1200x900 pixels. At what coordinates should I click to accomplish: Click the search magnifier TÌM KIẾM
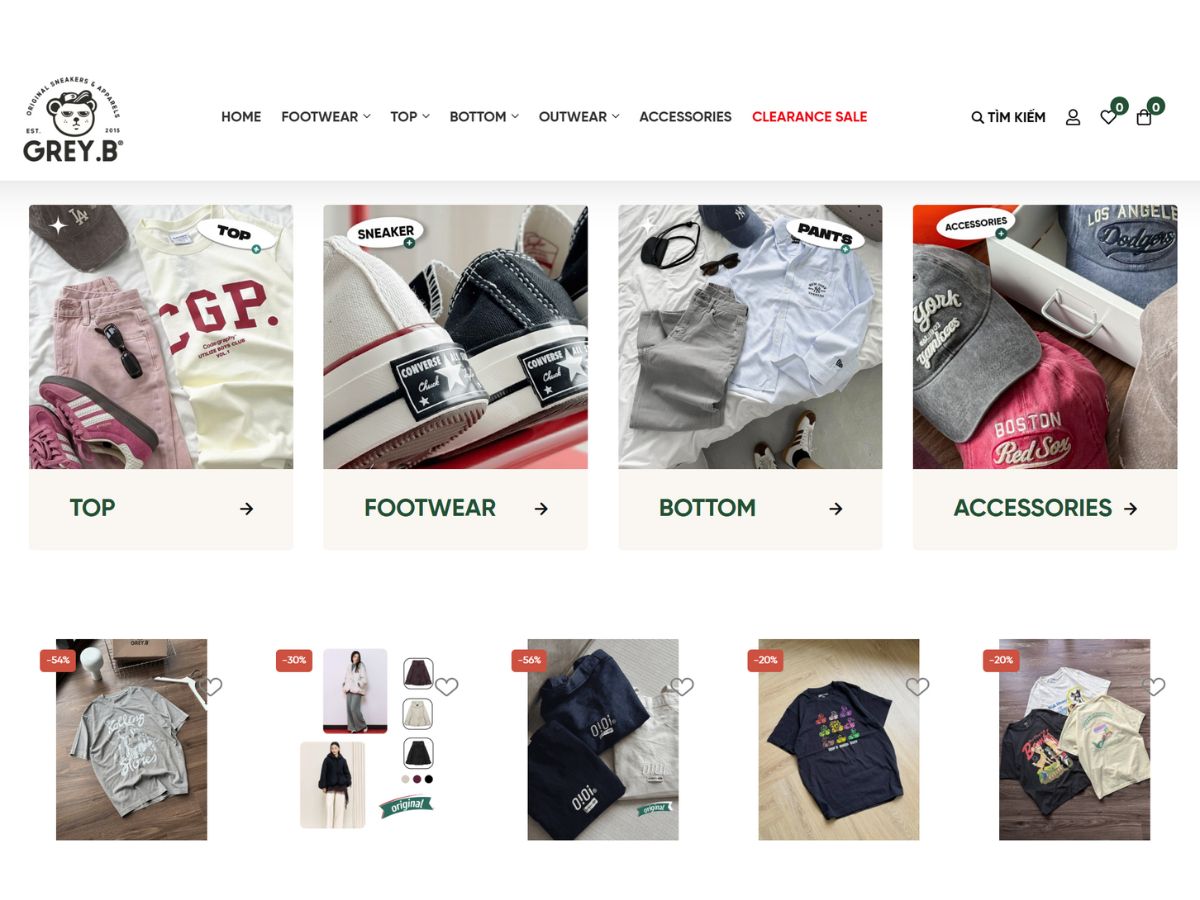(x=1008, y=117)
